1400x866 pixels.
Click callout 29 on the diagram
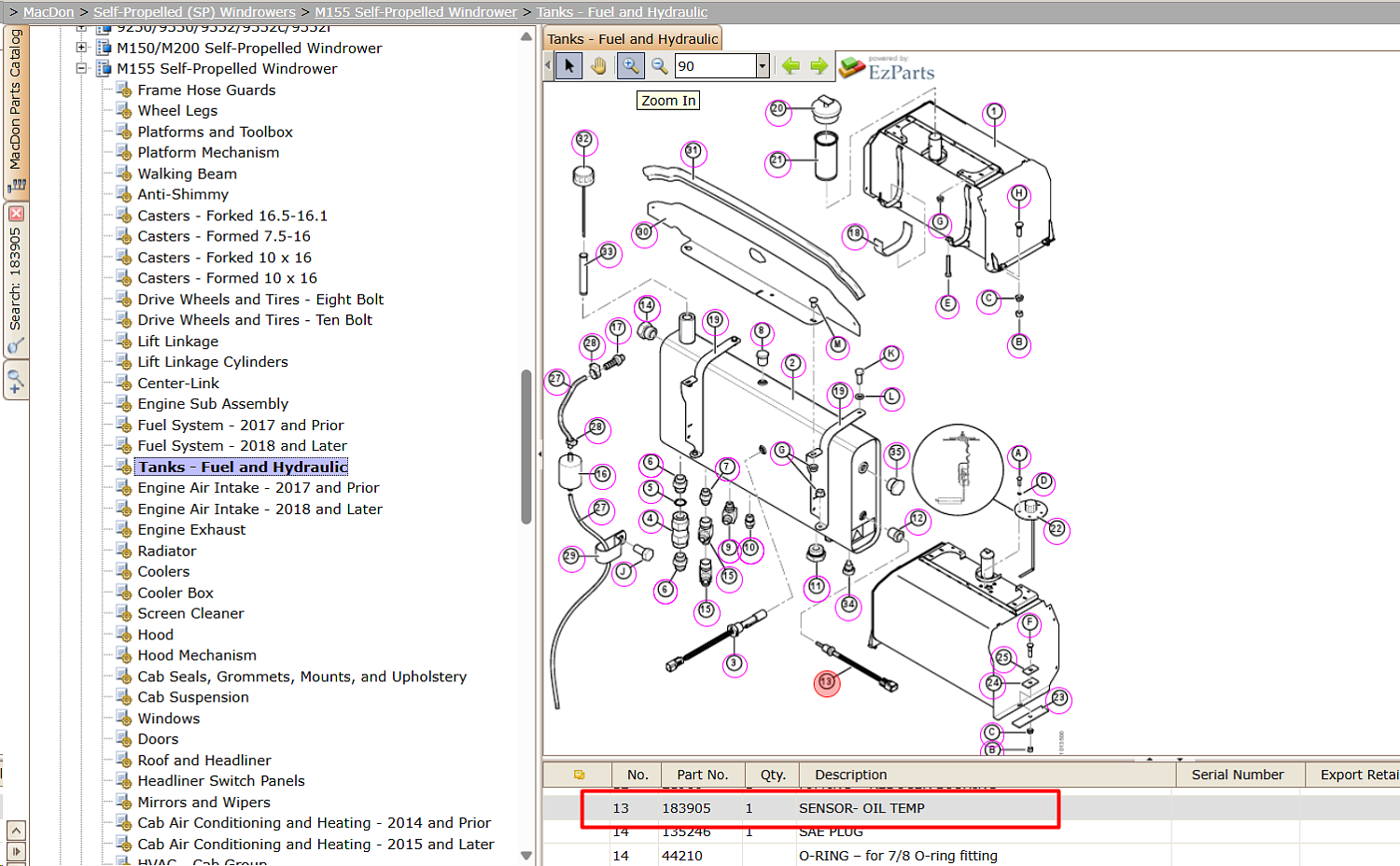point(570,557)
